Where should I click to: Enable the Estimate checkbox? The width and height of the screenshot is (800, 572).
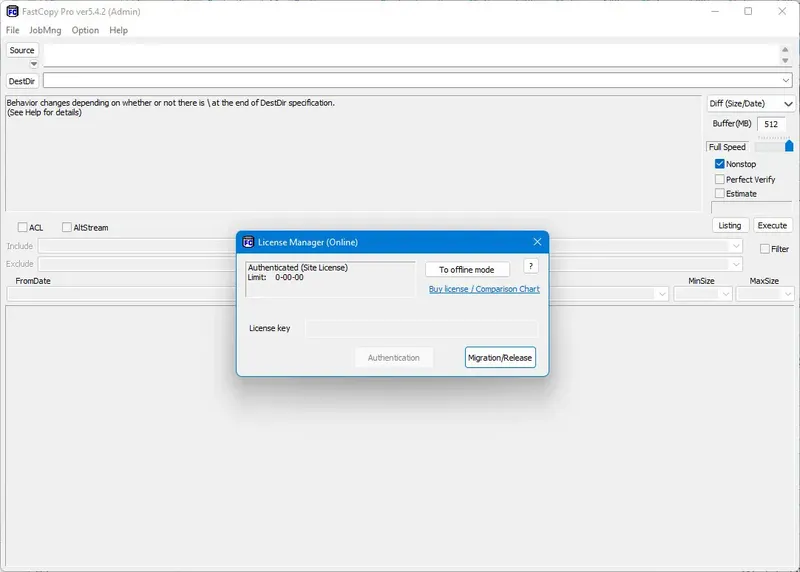[719, 193]
